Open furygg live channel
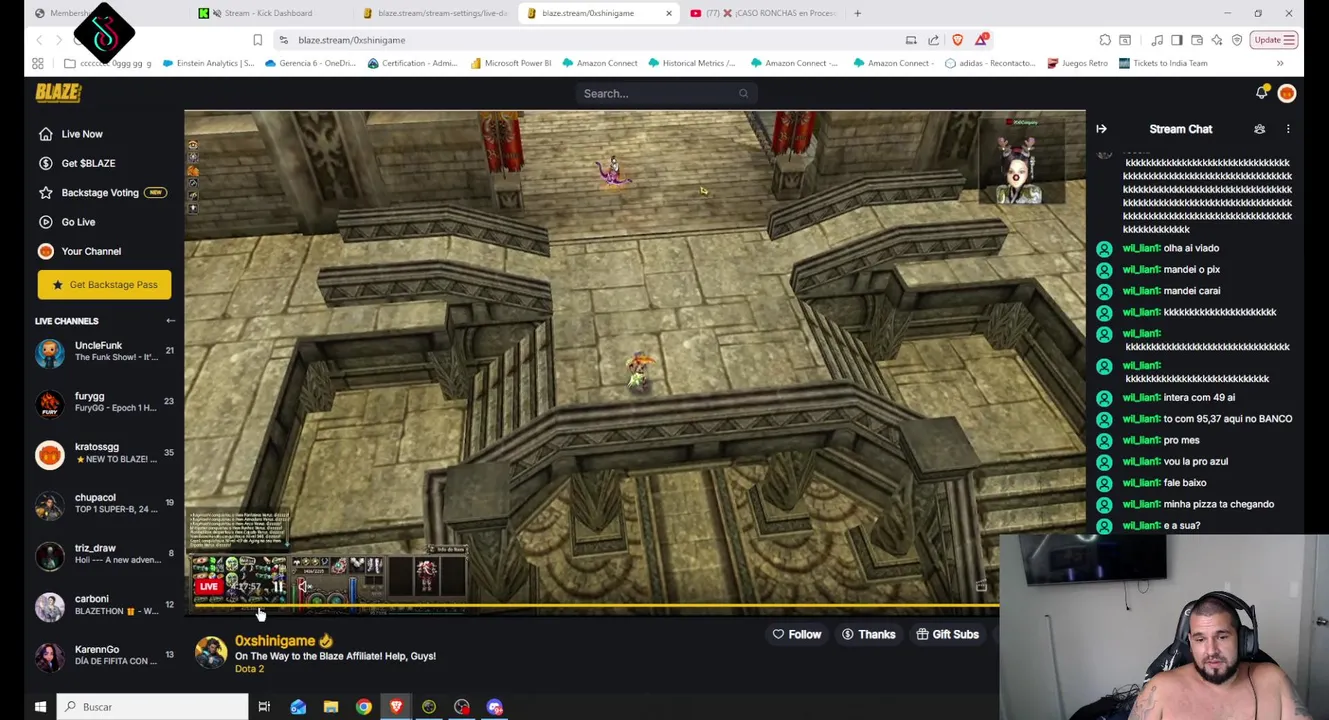The image size is (1329, 720). (104, 402)
